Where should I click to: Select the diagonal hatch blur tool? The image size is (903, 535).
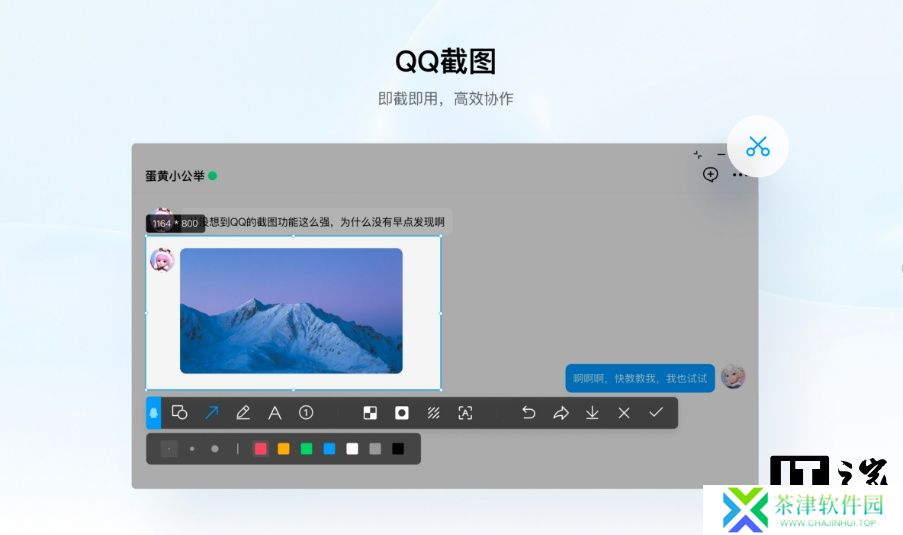coord(434,412)
